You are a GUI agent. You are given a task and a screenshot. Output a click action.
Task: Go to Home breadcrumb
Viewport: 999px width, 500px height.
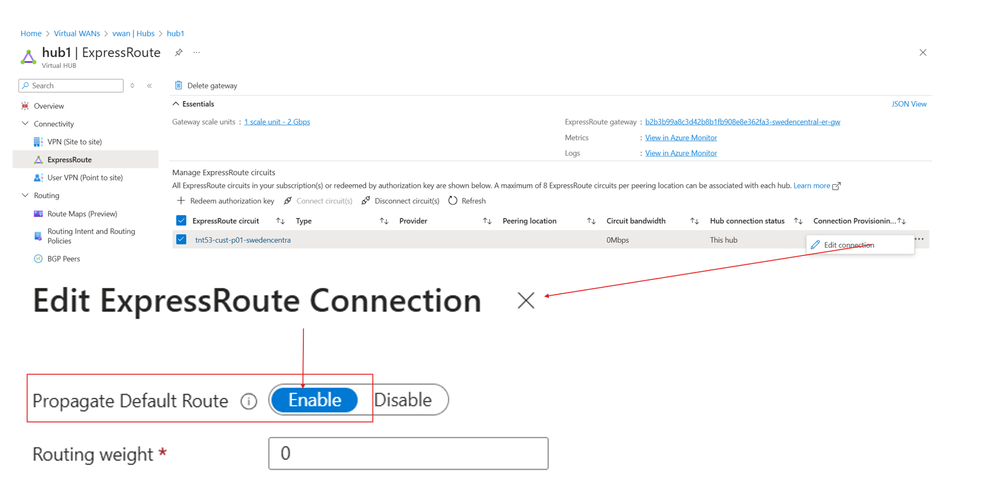click(x=31, y=33)
